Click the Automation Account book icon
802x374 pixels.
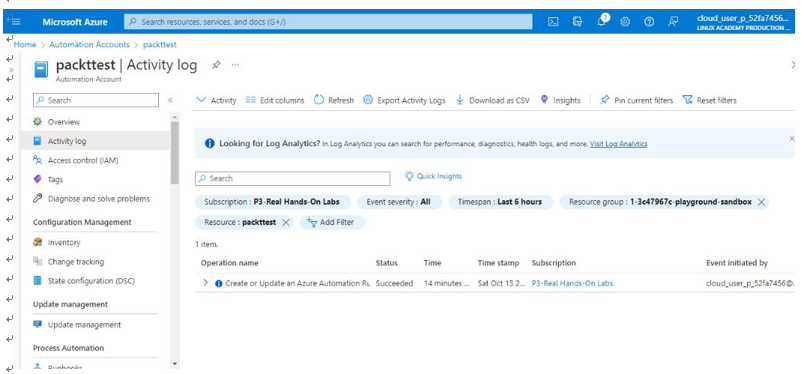pos(41,69)
